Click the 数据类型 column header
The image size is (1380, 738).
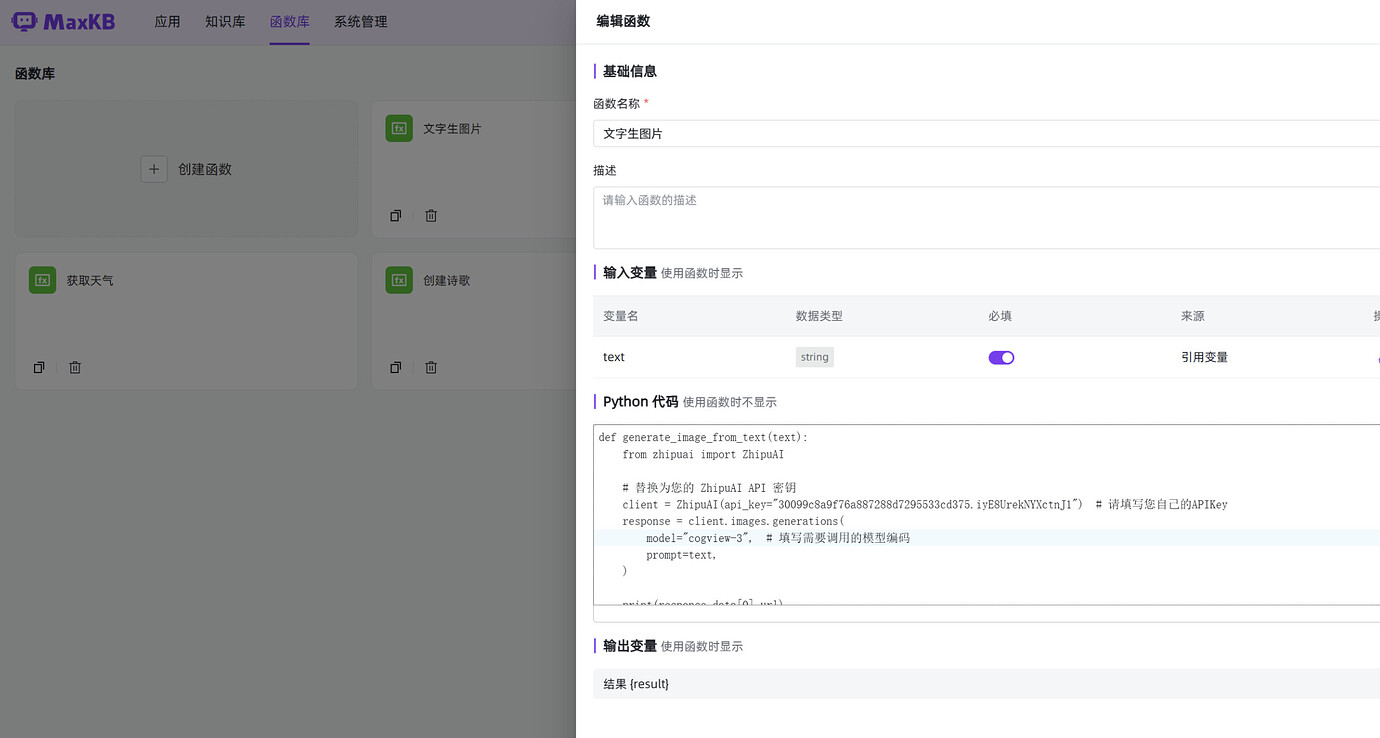(x=819, y=316)
